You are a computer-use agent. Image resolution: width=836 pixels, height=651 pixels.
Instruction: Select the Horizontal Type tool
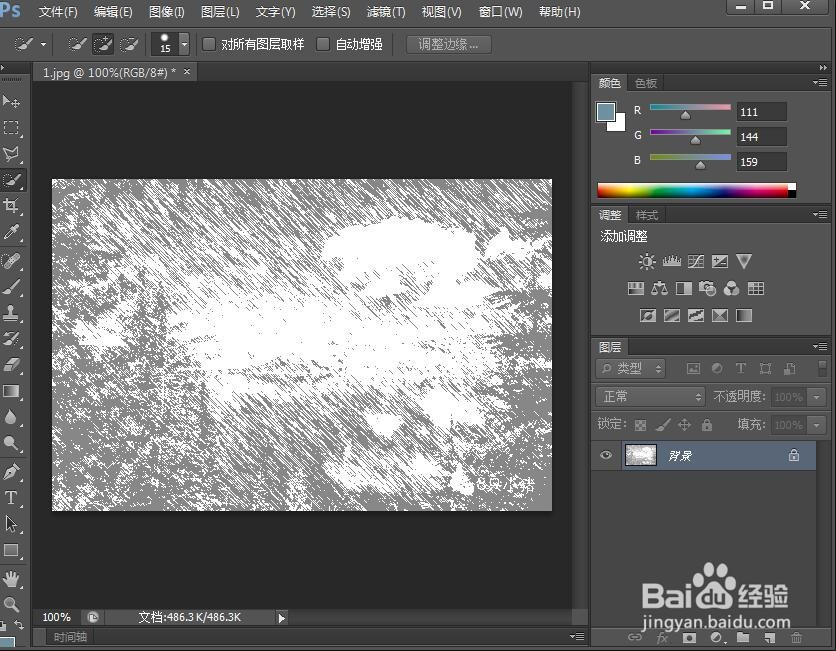pos(11,497)
